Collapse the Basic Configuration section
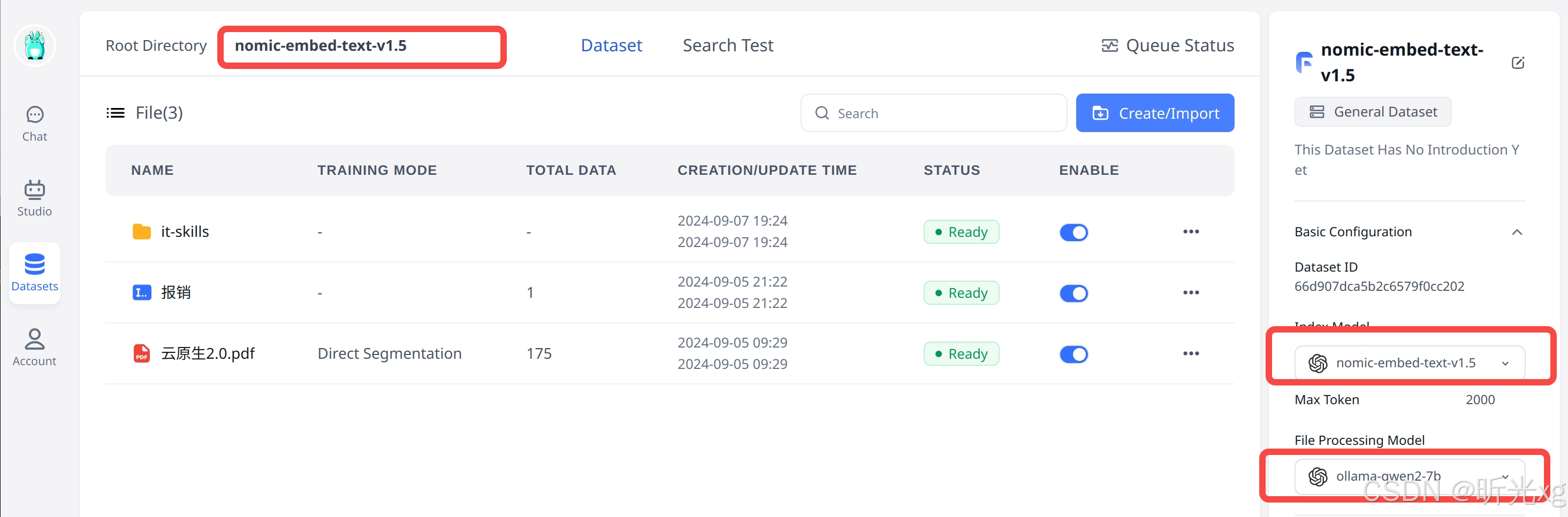Screen dimensions: 1568x517 1516,233
